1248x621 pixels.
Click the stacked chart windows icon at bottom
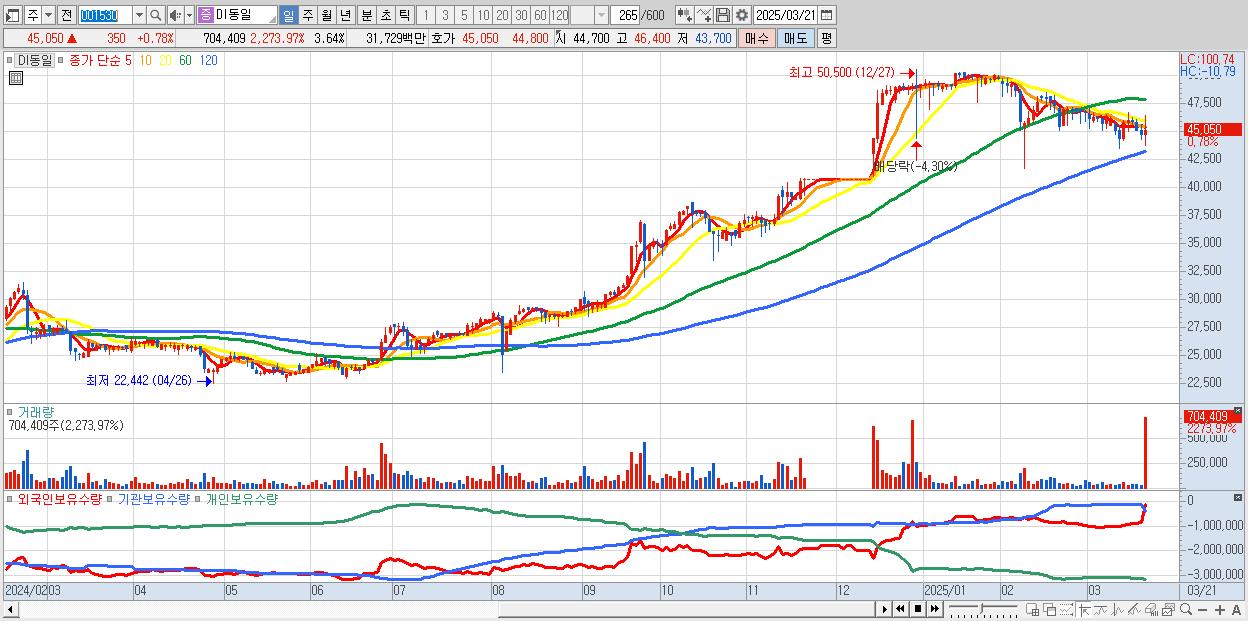coord(1168,610)
